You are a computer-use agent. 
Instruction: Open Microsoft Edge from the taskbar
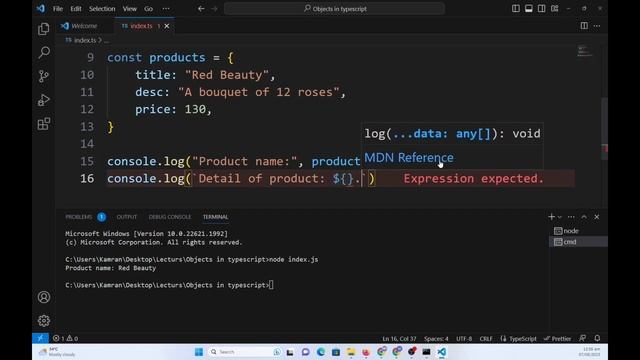(x=320, y=352)
